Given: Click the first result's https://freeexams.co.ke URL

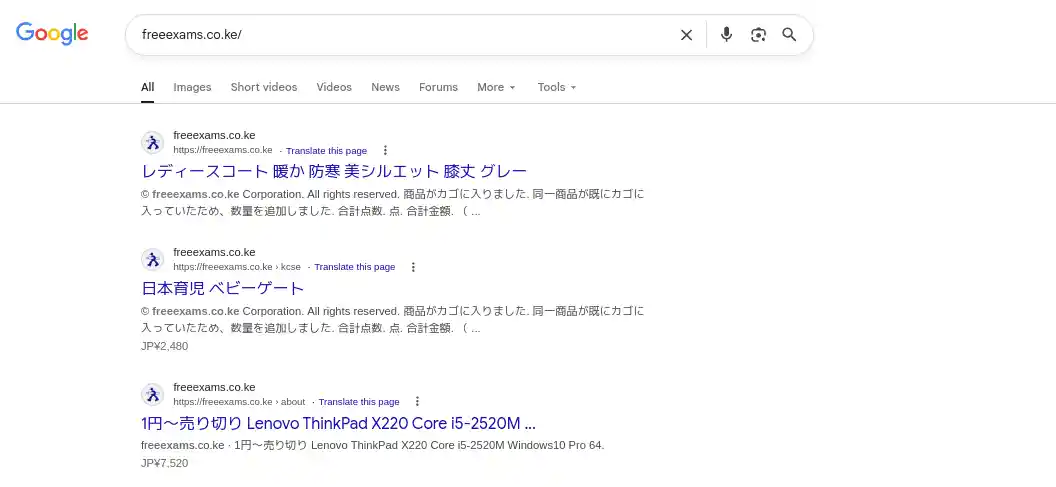Looking at the screenshot, I should click(223, 150).
